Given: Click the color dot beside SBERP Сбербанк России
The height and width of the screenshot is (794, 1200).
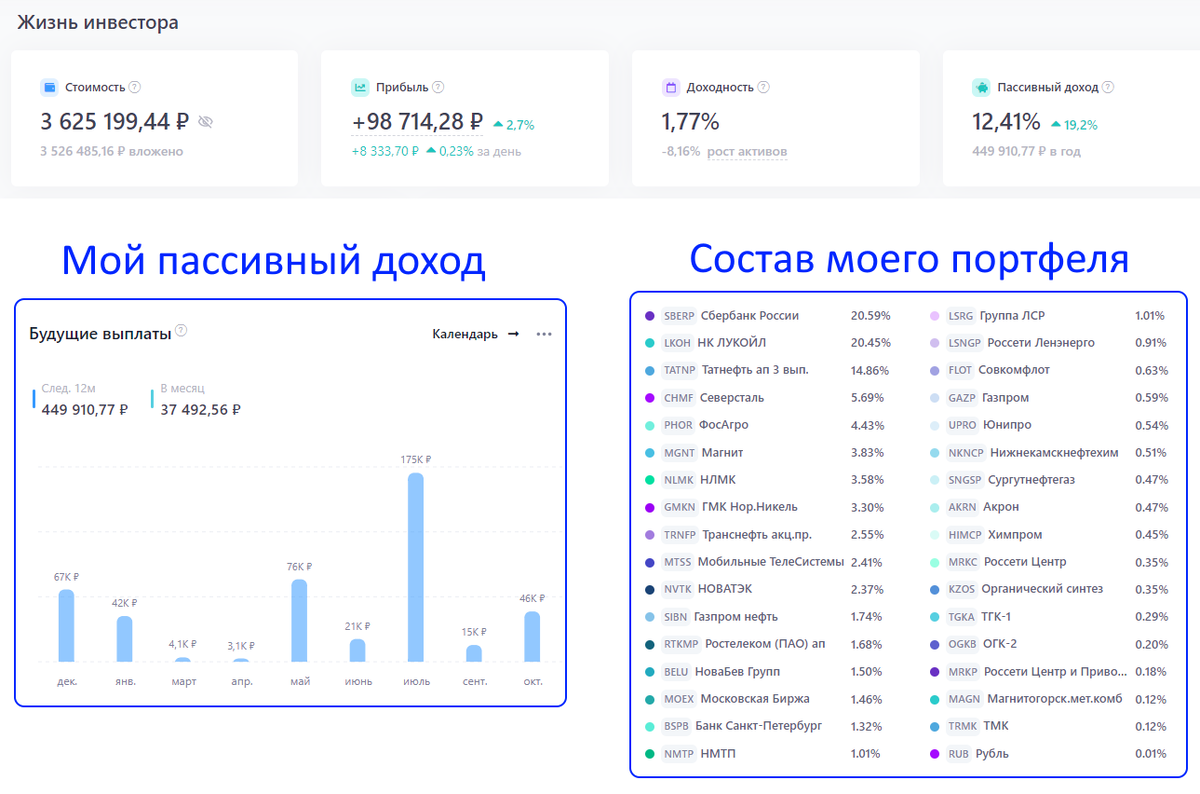Looking at the screenshot, I should coord(650,315).
